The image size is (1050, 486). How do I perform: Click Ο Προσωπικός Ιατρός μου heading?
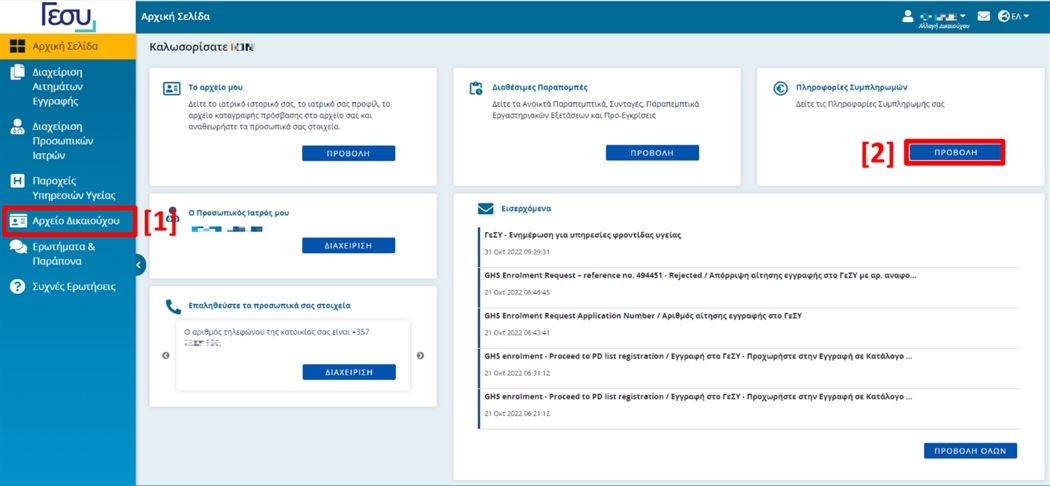[239, 213]
